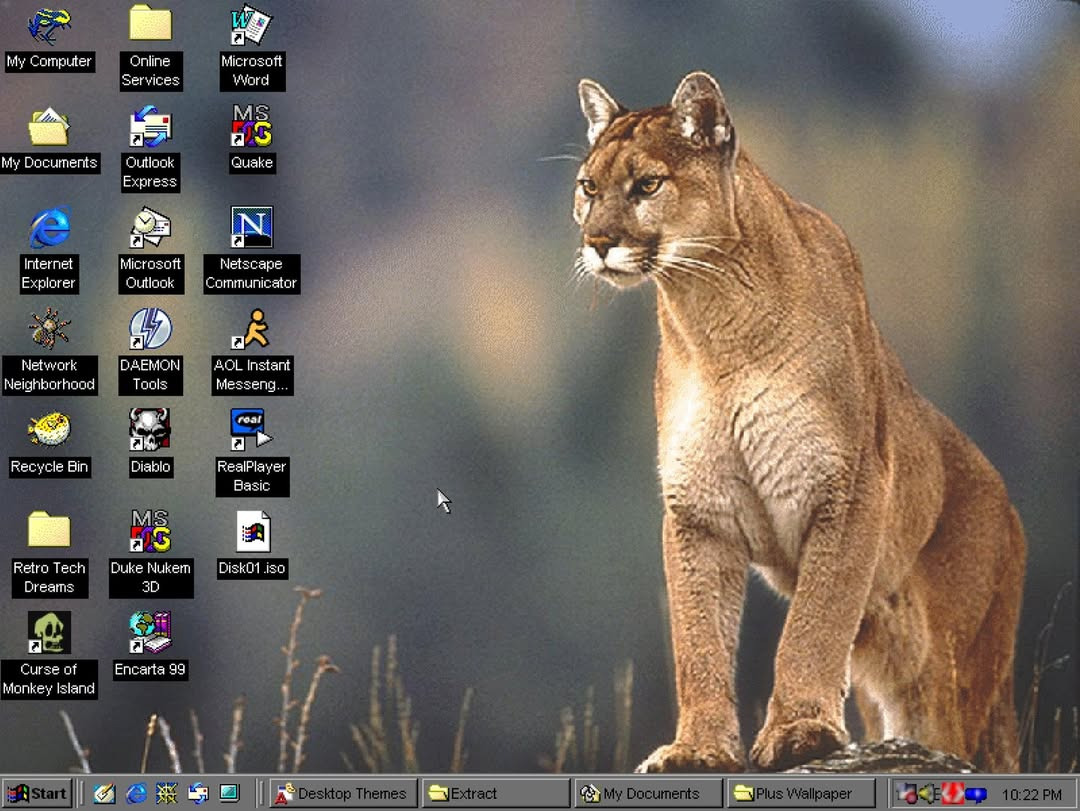Switch to Desktop Themes taskbar window
This screenshot has height=811, width=1080.
coord(343,794)
